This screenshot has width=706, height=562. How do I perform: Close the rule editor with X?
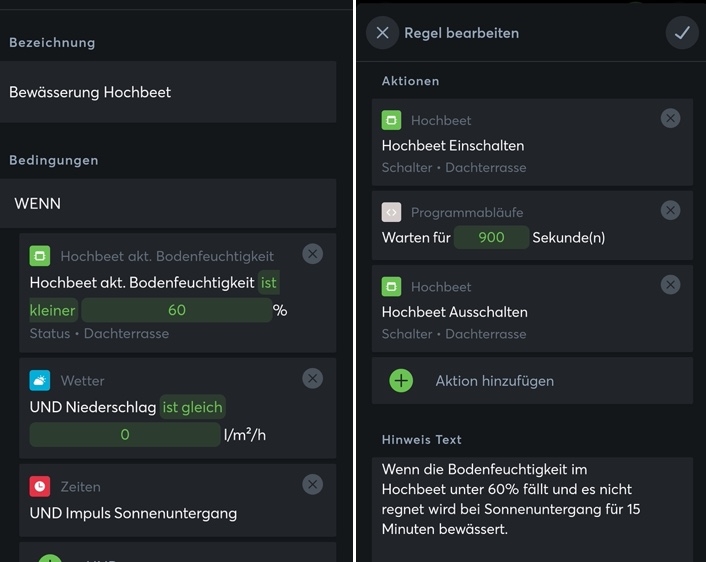point(382,33)
